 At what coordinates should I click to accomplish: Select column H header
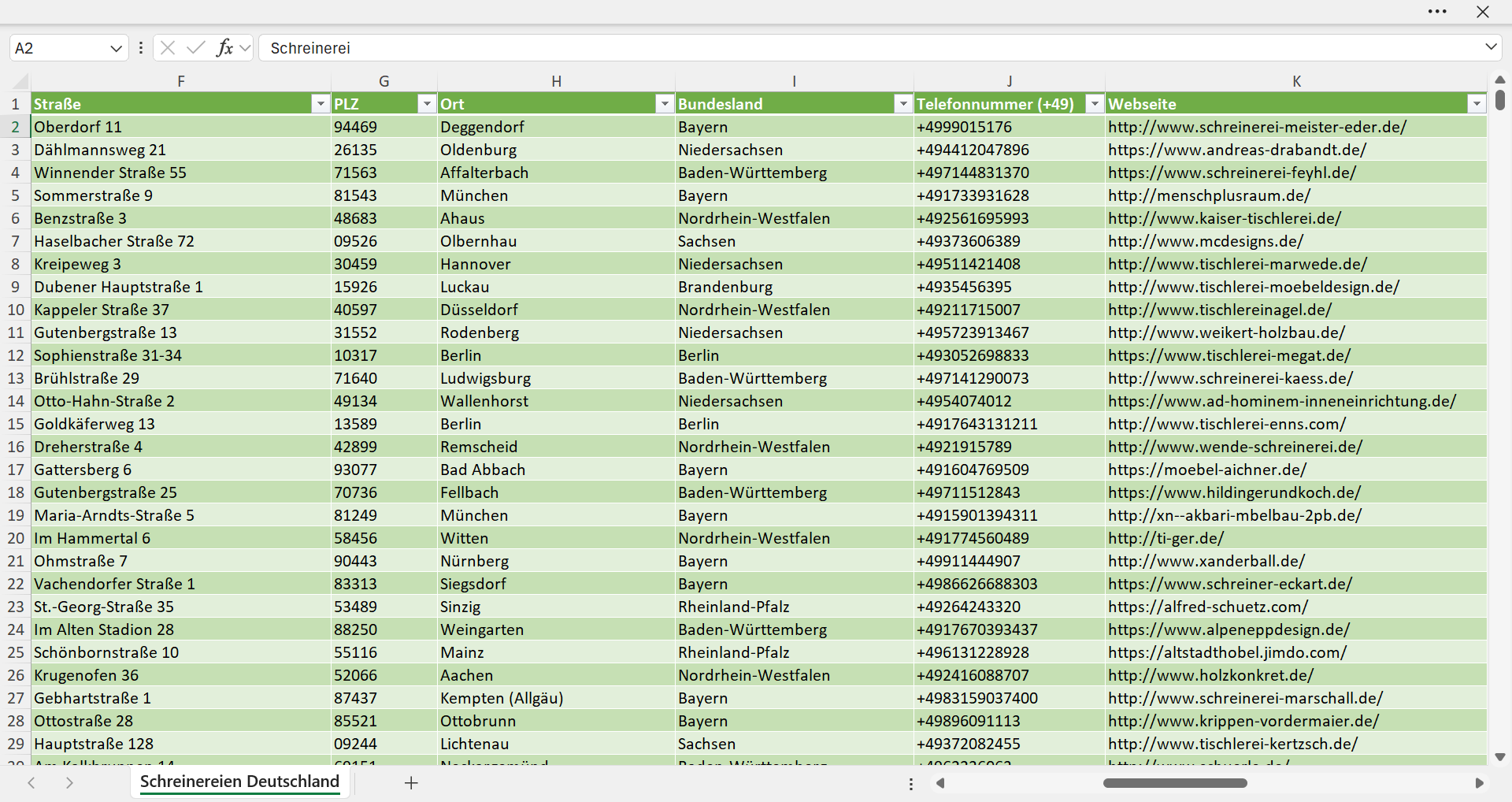click(x=556, y=80)
